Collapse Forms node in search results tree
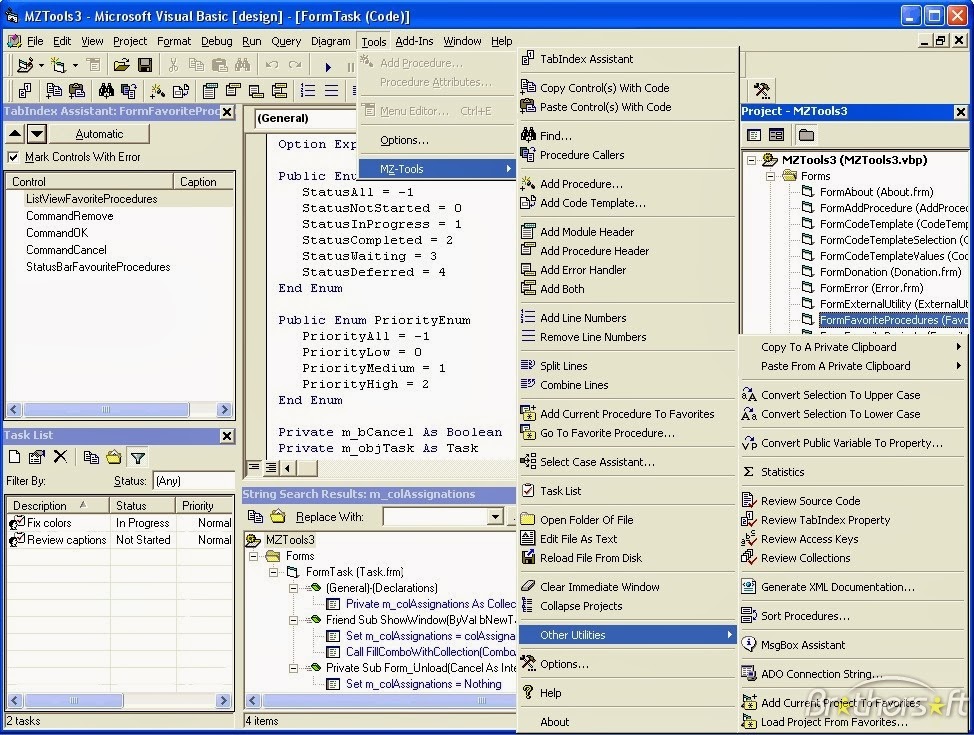 [253, 556]
